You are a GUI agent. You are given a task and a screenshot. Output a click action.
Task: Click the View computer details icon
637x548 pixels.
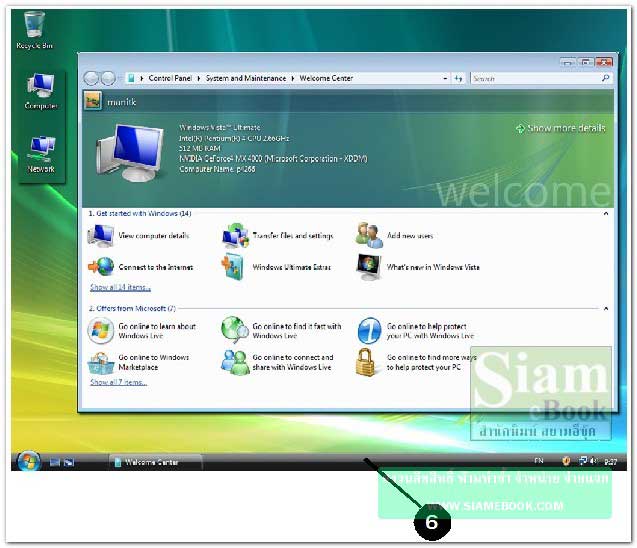(100, 236)
